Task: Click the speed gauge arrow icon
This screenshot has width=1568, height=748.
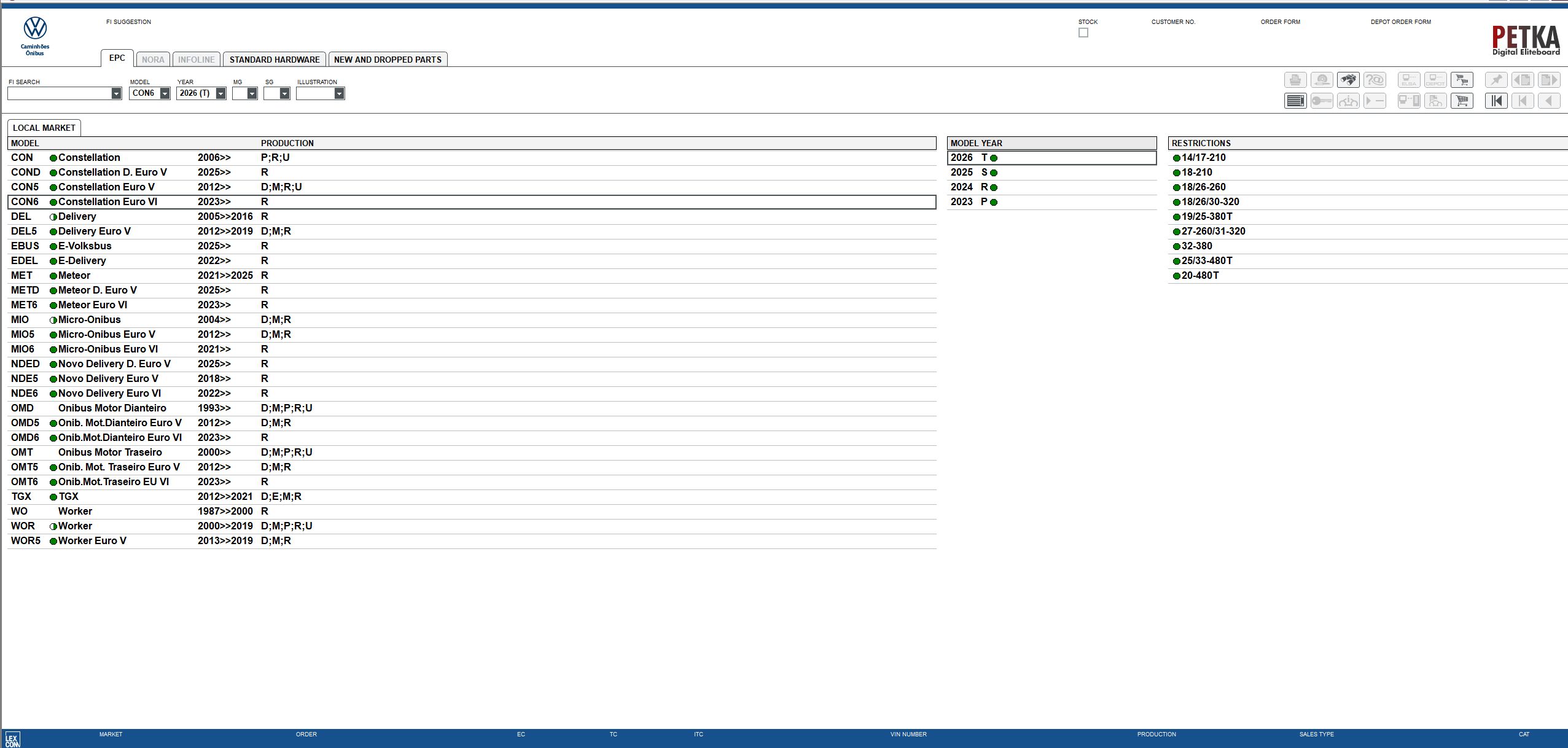Action: pos(1322,80)
